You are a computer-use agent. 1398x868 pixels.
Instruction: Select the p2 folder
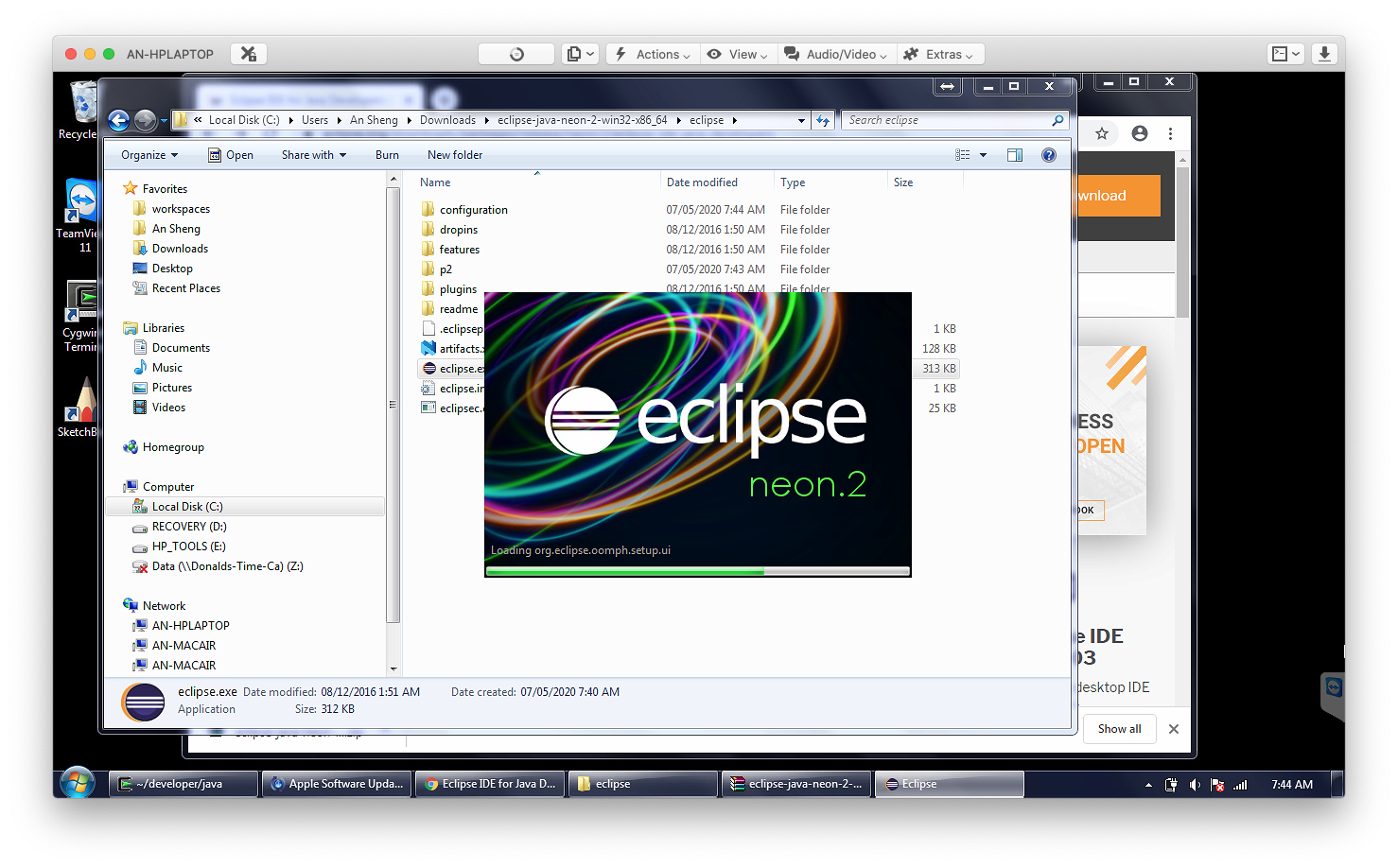coord(445,269)
